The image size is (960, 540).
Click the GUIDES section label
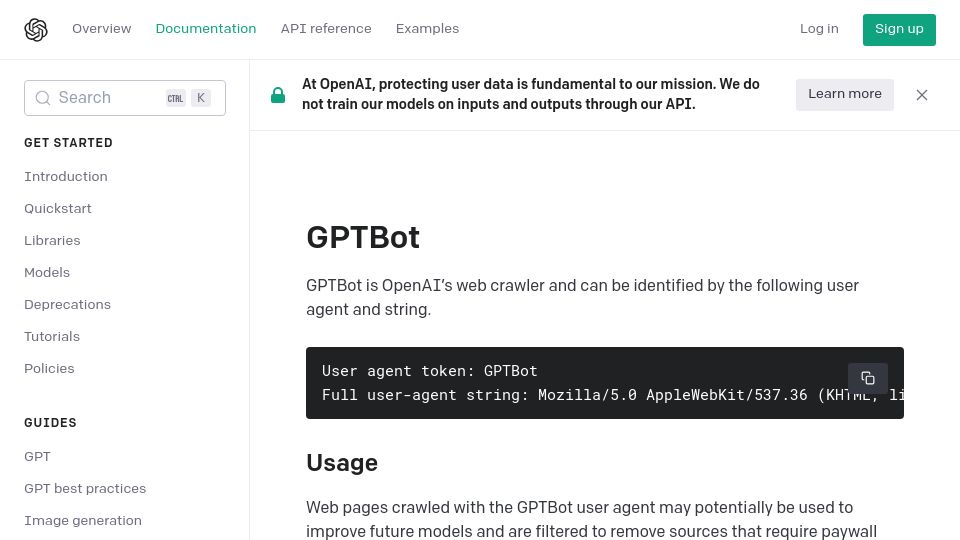(50, 422)
